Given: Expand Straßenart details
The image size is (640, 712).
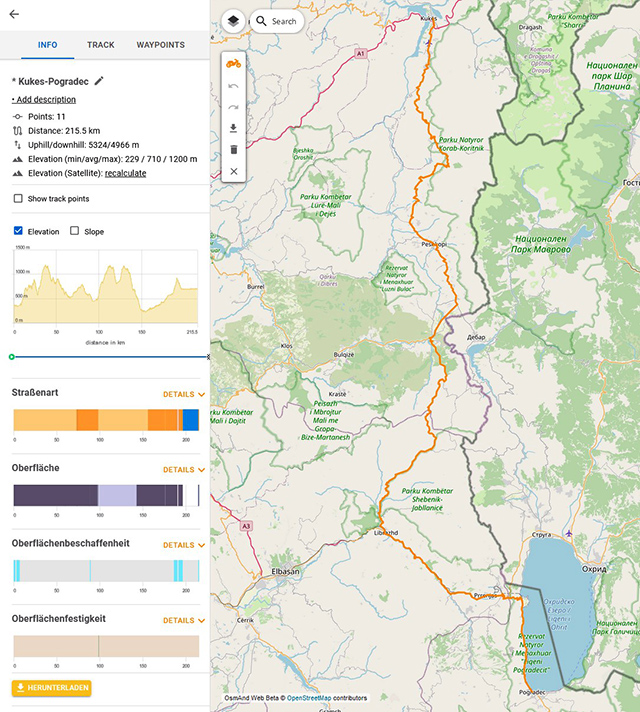Looking at the screenshot, I should point(184,394).
